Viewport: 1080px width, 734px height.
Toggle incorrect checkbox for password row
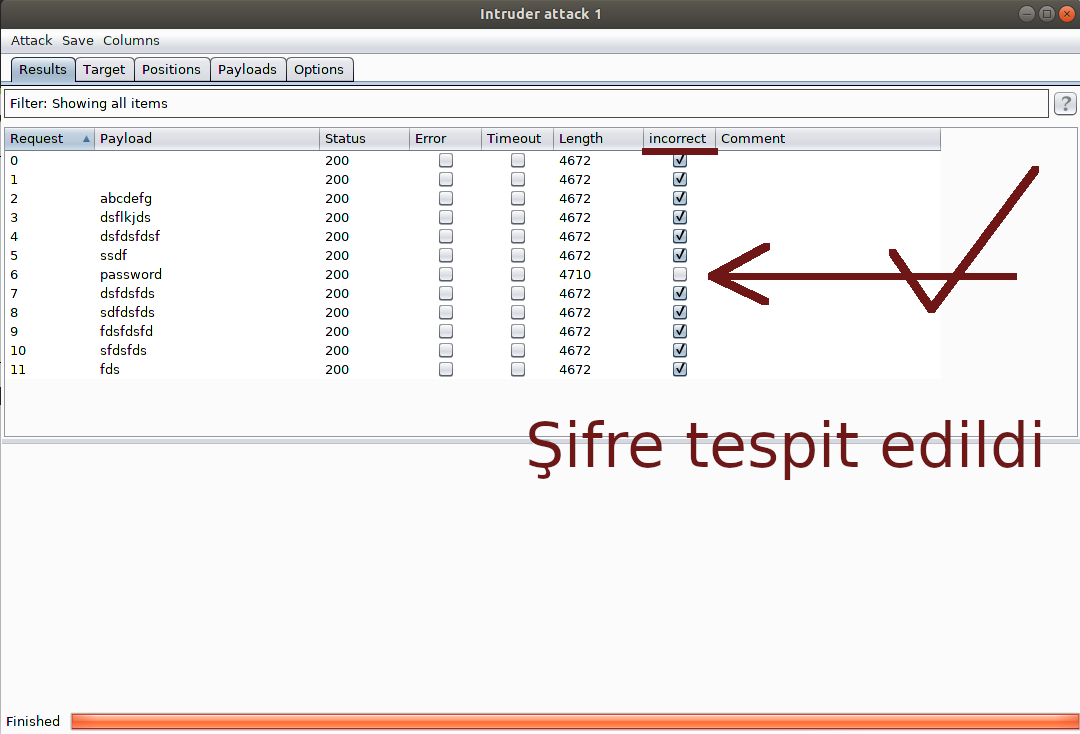coord(680,274)
